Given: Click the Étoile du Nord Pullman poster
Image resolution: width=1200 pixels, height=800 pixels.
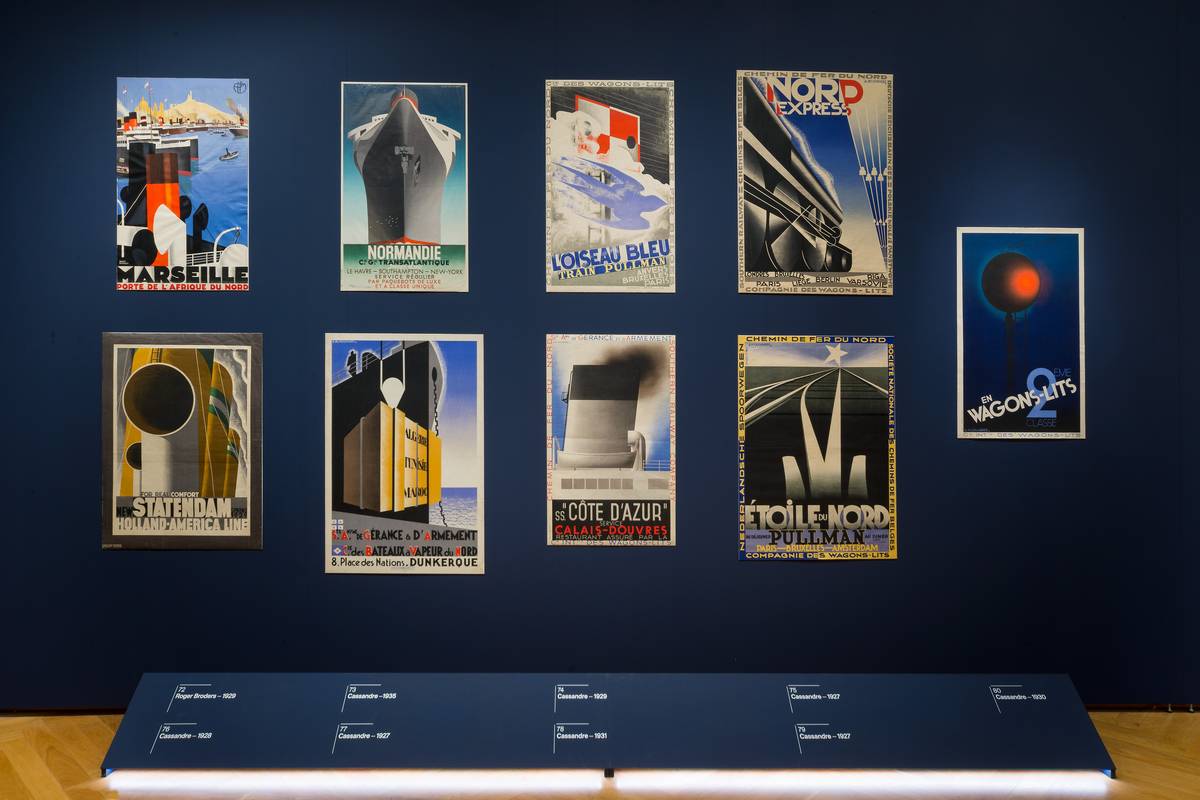Looking at the screenshot, I should pos(816,447).
